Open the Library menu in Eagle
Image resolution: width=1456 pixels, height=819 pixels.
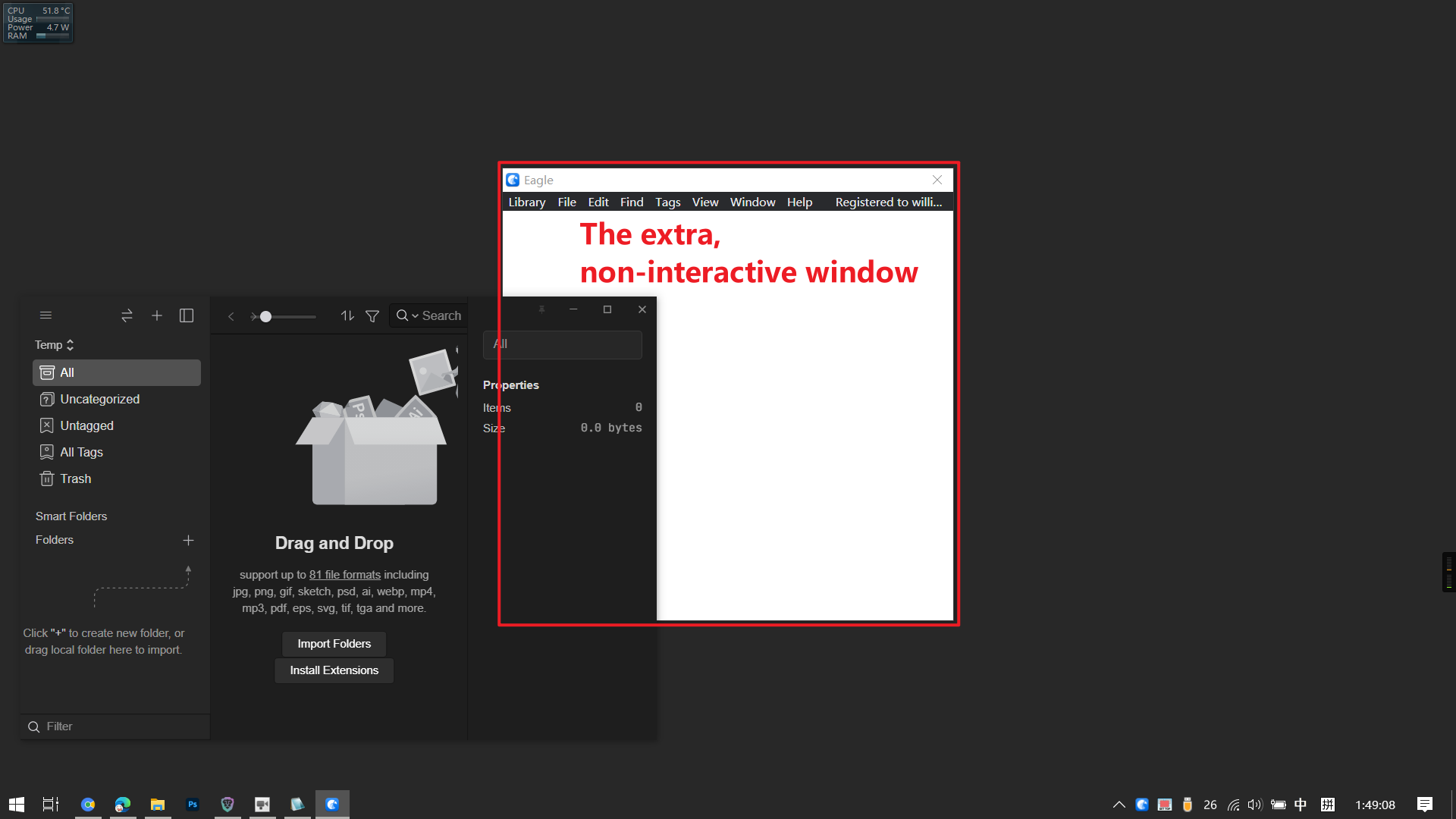(x=526, y=202)
